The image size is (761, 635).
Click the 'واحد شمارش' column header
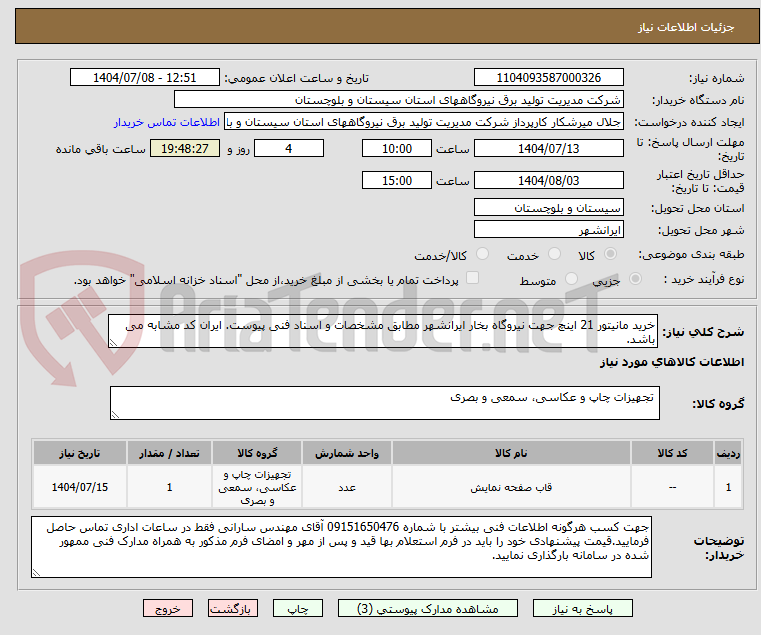pyautogui.click(x=347, y=453)
